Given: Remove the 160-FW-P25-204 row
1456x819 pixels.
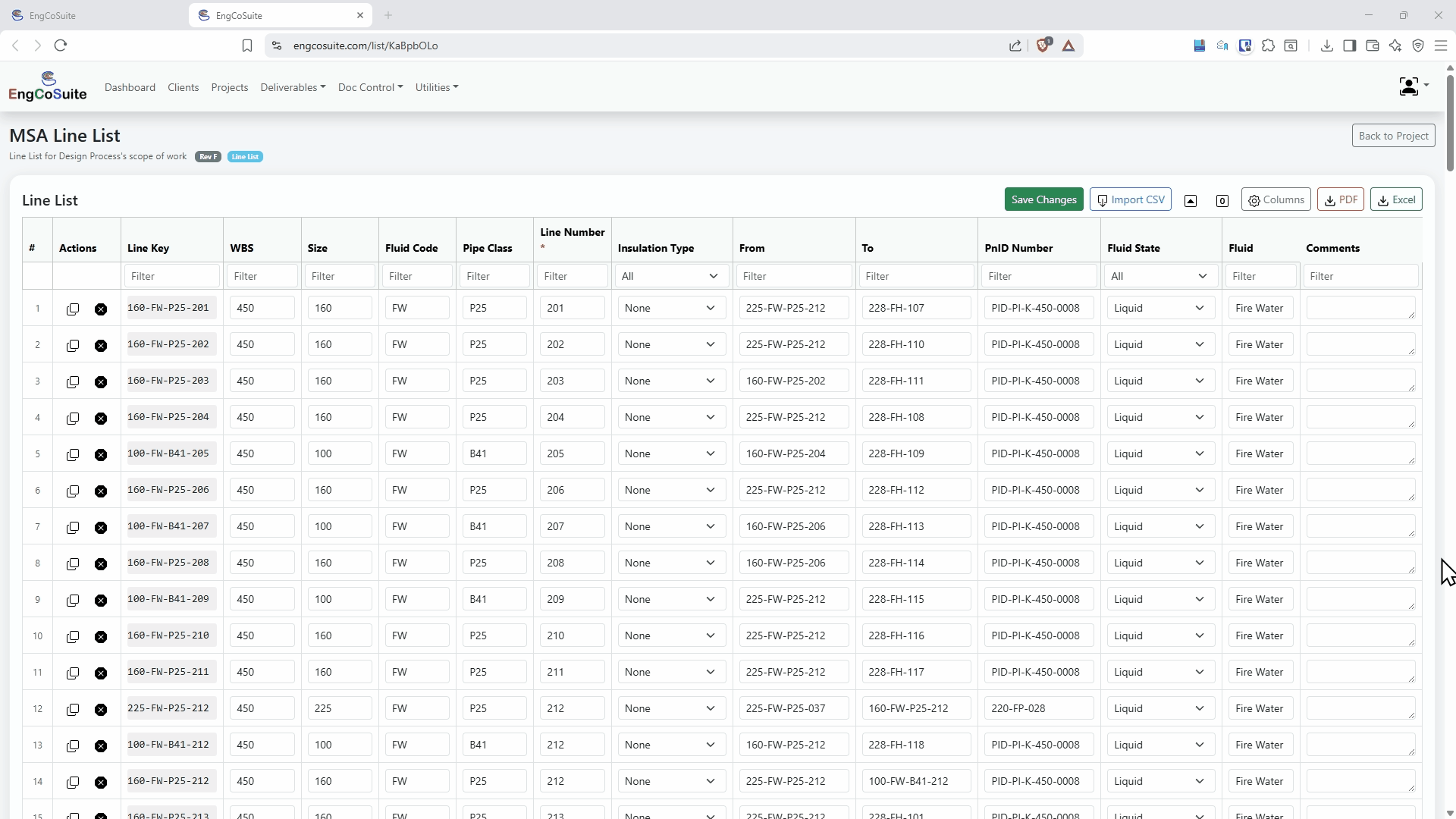Looking at the screenshot, I should pos(101,419).
